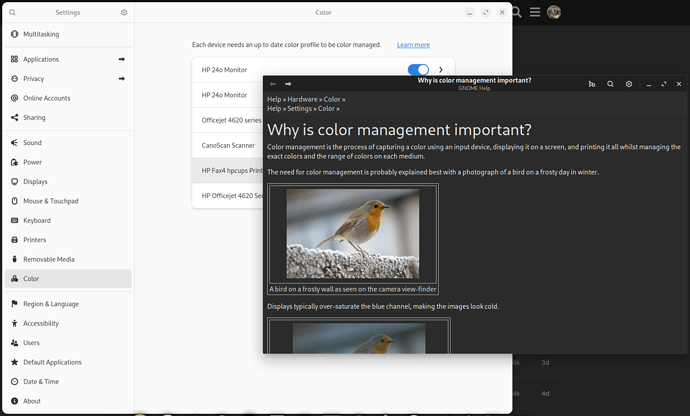This screenshot has width=690, height=416.
Task: Expand first HP 24o Monitor profile chevron
Action: 440,70
